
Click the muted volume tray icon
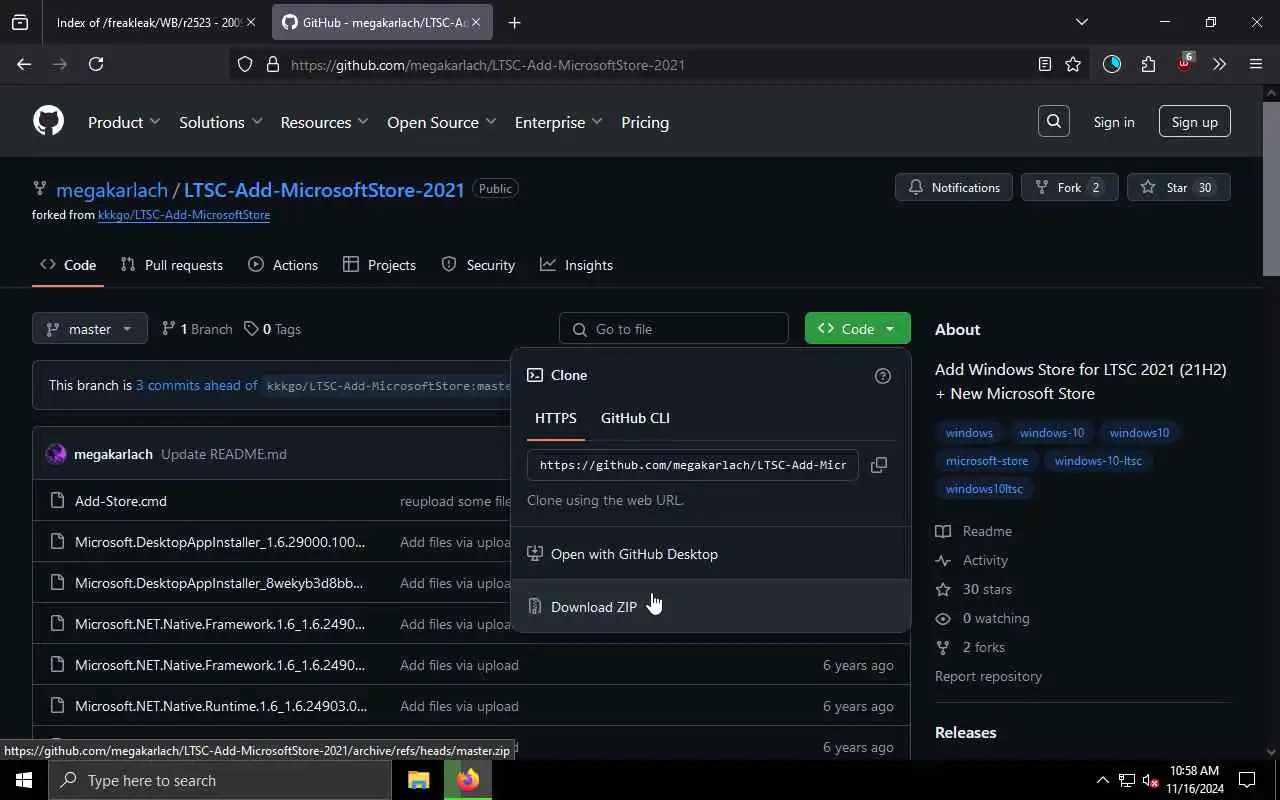point(1150,780)
